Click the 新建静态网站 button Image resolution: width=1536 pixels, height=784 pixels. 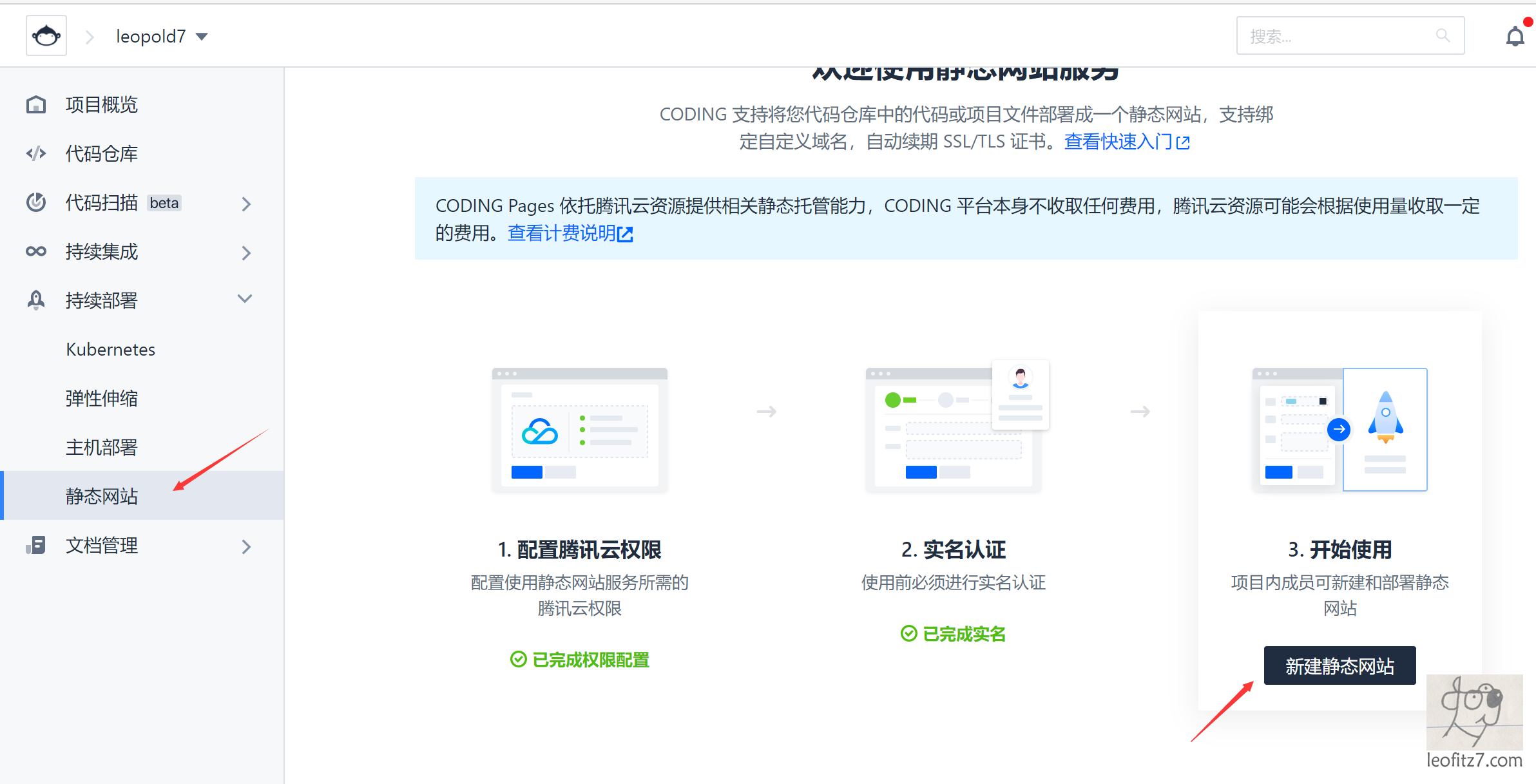(x=1339, y=665)
